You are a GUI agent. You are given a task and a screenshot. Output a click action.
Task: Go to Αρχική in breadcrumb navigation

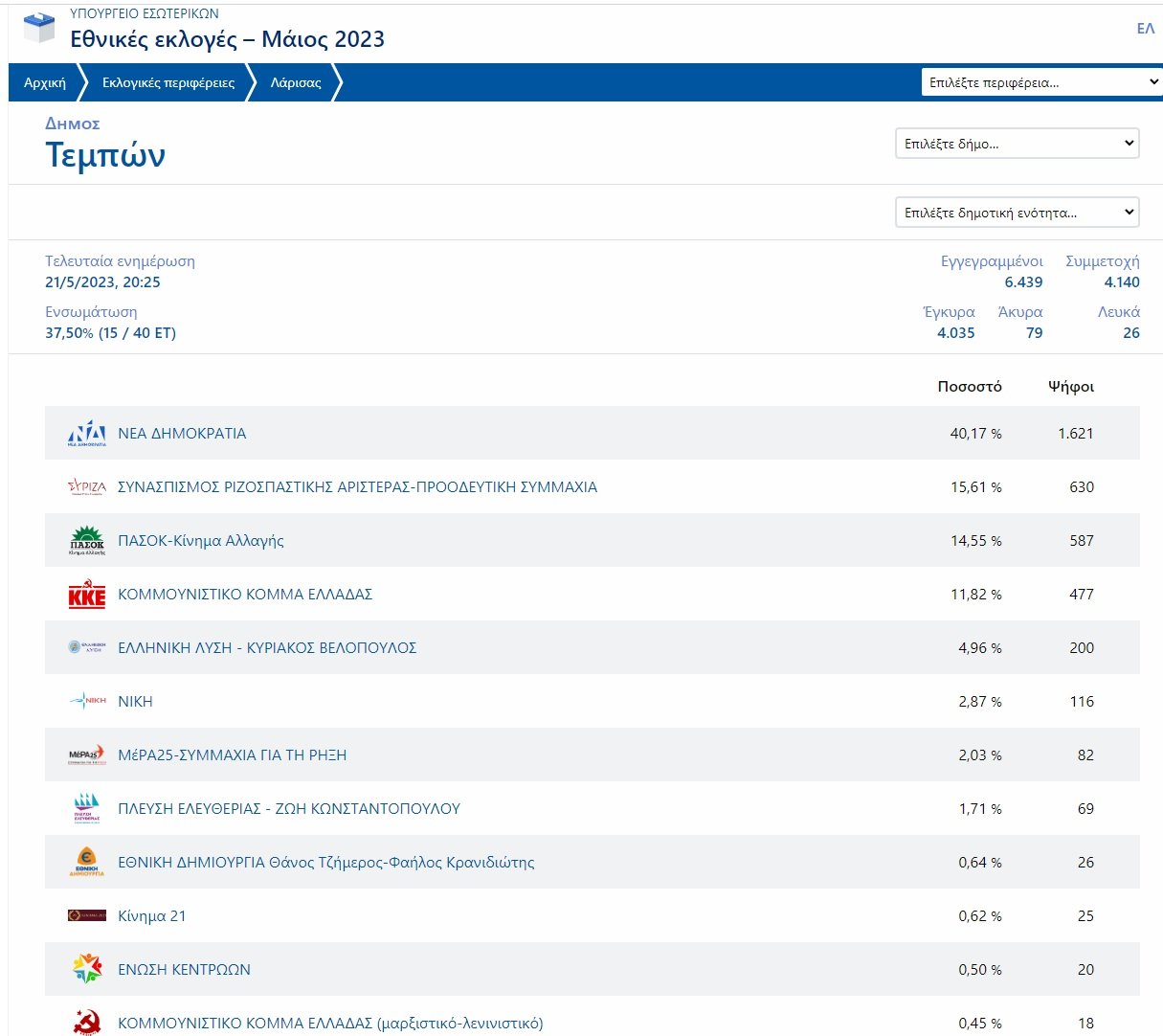pos(45,83)
